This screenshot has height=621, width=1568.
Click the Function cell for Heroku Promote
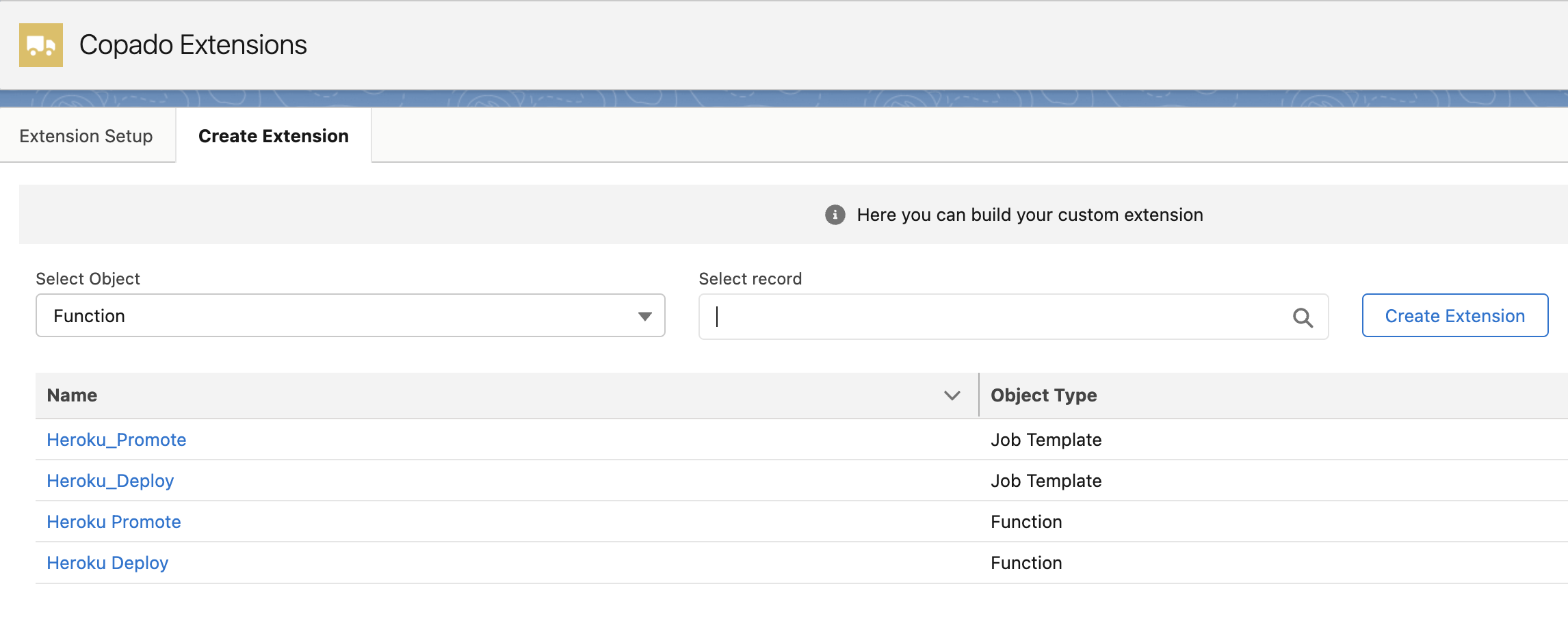point(1026,522)
